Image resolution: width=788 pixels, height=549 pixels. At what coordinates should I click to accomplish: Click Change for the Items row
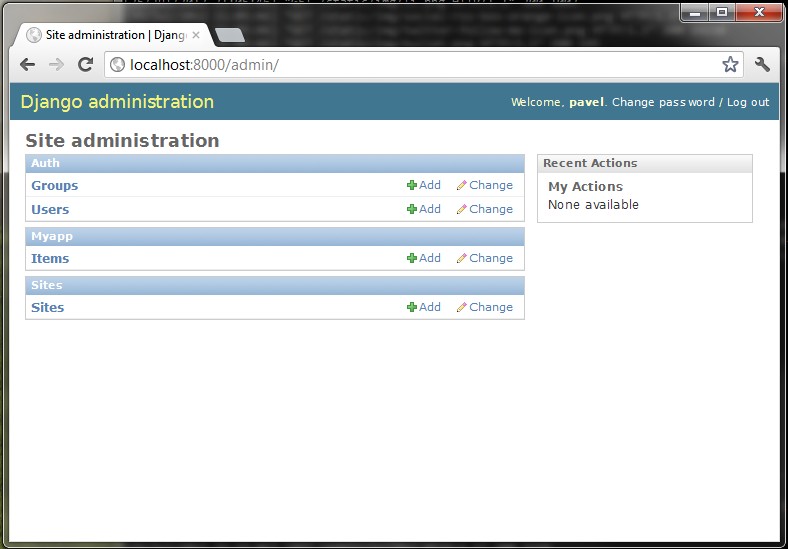pyautogui.click(x=485, y=258)
